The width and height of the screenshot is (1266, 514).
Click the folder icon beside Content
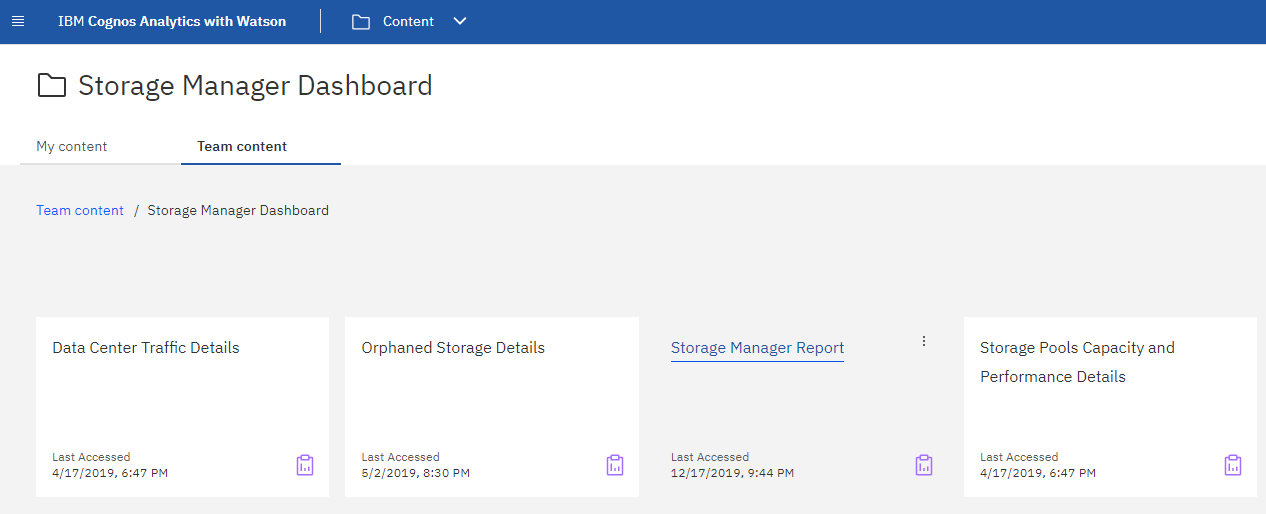click(x=361, y=21)
